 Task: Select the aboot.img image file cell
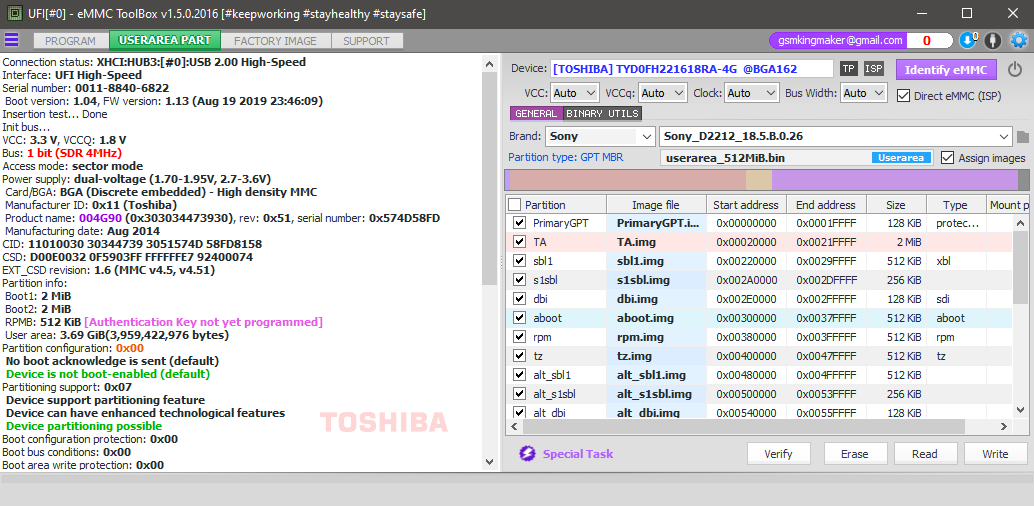click(x=657, y=318)
